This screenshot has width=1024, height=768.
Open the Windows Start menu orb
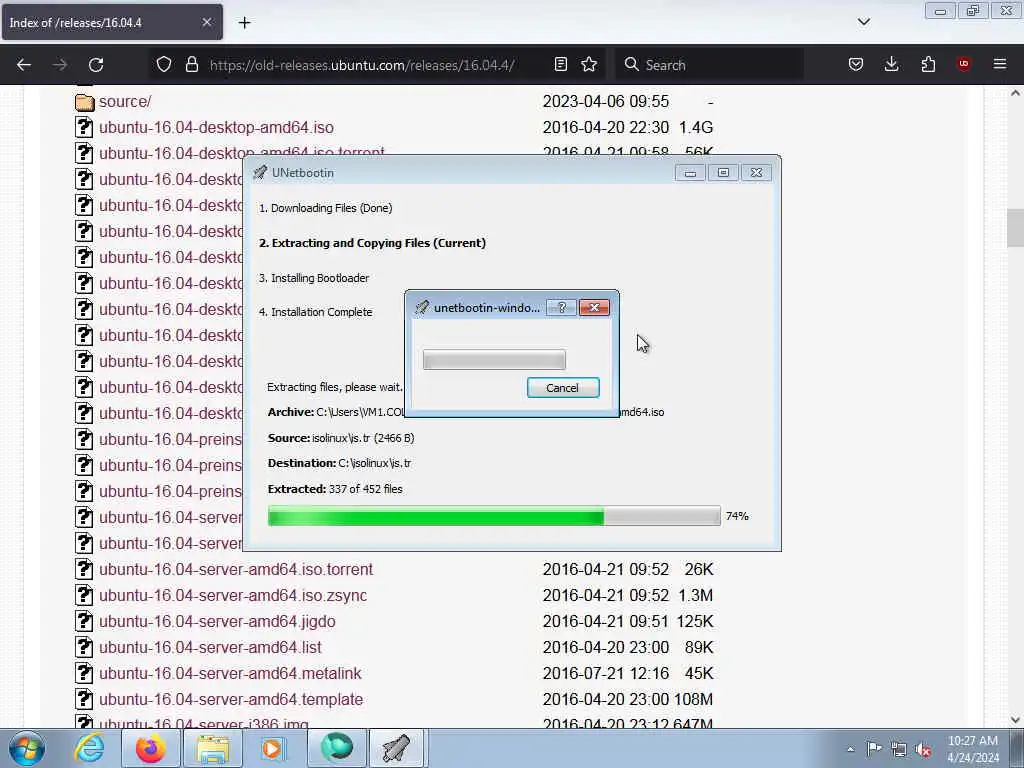tap(26, 748)
